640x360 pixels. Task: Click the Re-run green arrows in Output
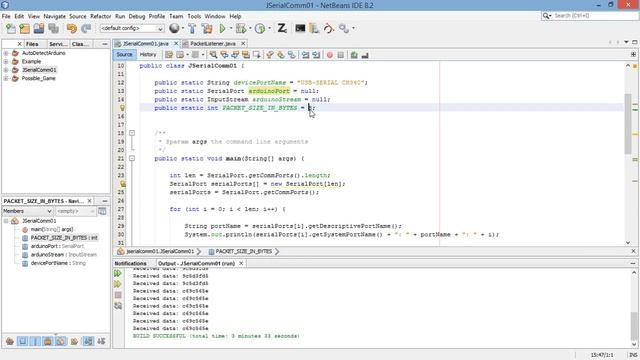(x=118, y=273)
